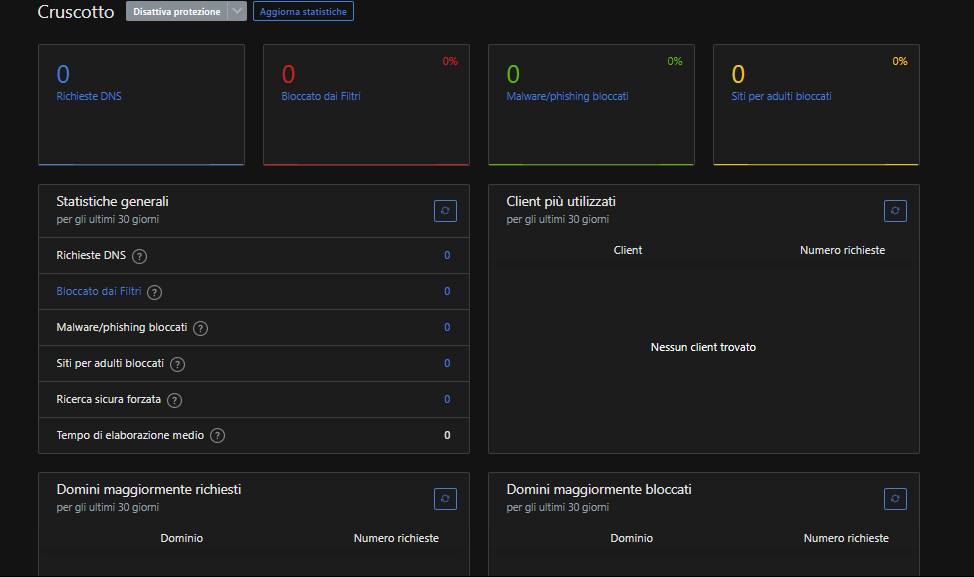
Task: Refresh the Client più utilizzati panel
Action: click(895, 210)
